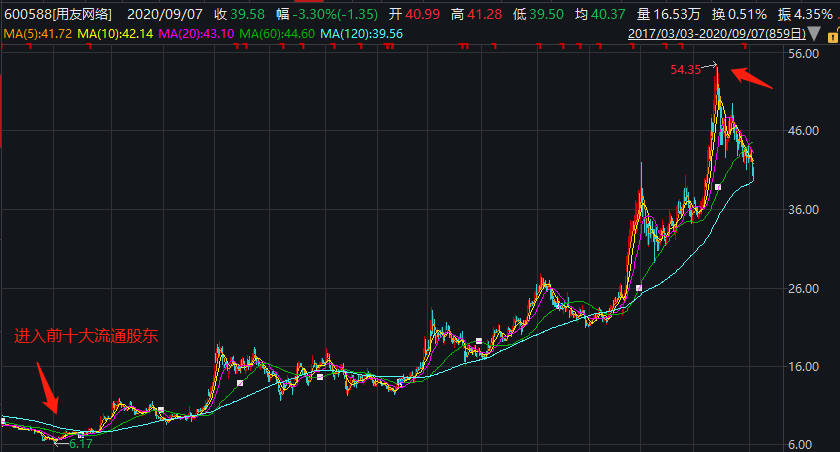Viewport: 840px width, 452px height.
Task: Open the 2017/03/03-2020/09/07(859日) date range link
Action: click(x=716, y=34)
